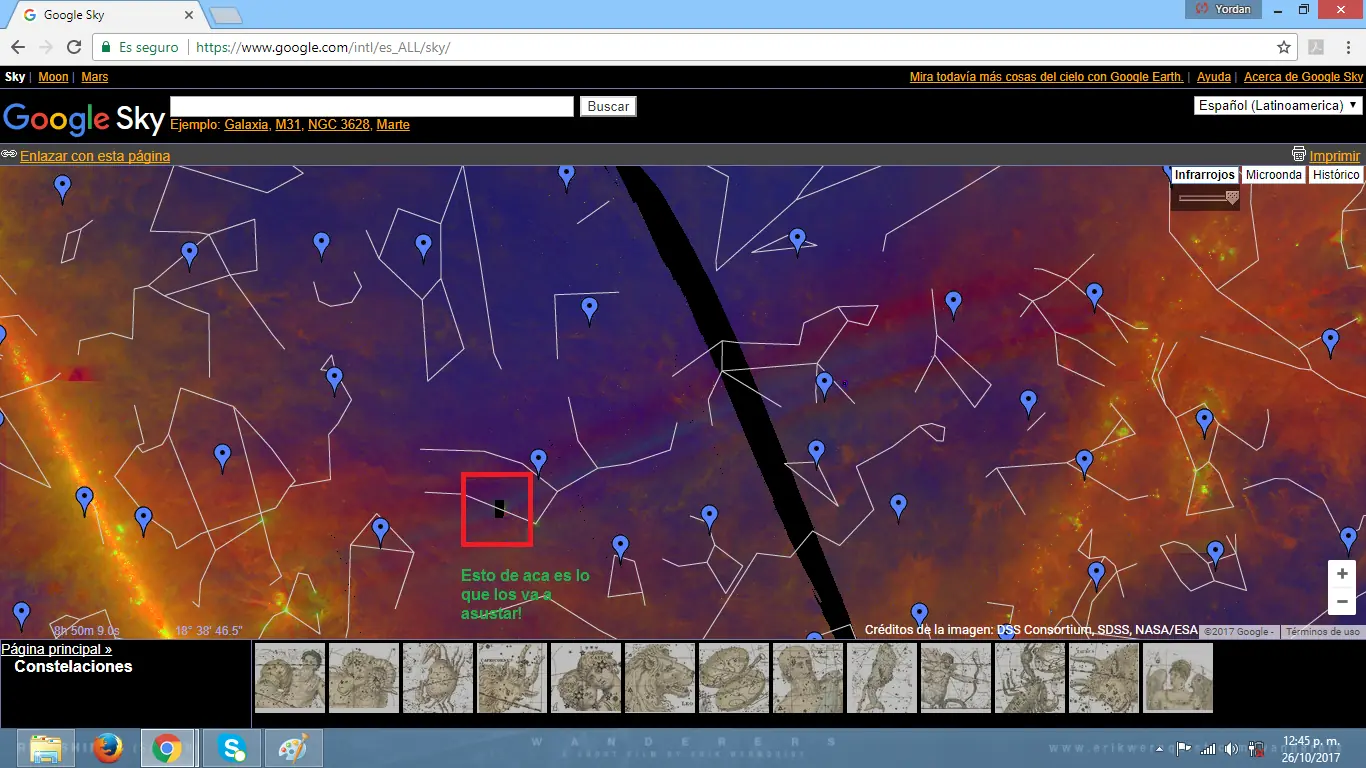Open the Chrome three-dot menu
The height and width of the screenshot is (768, 1366).
(x=1346, y=47)
